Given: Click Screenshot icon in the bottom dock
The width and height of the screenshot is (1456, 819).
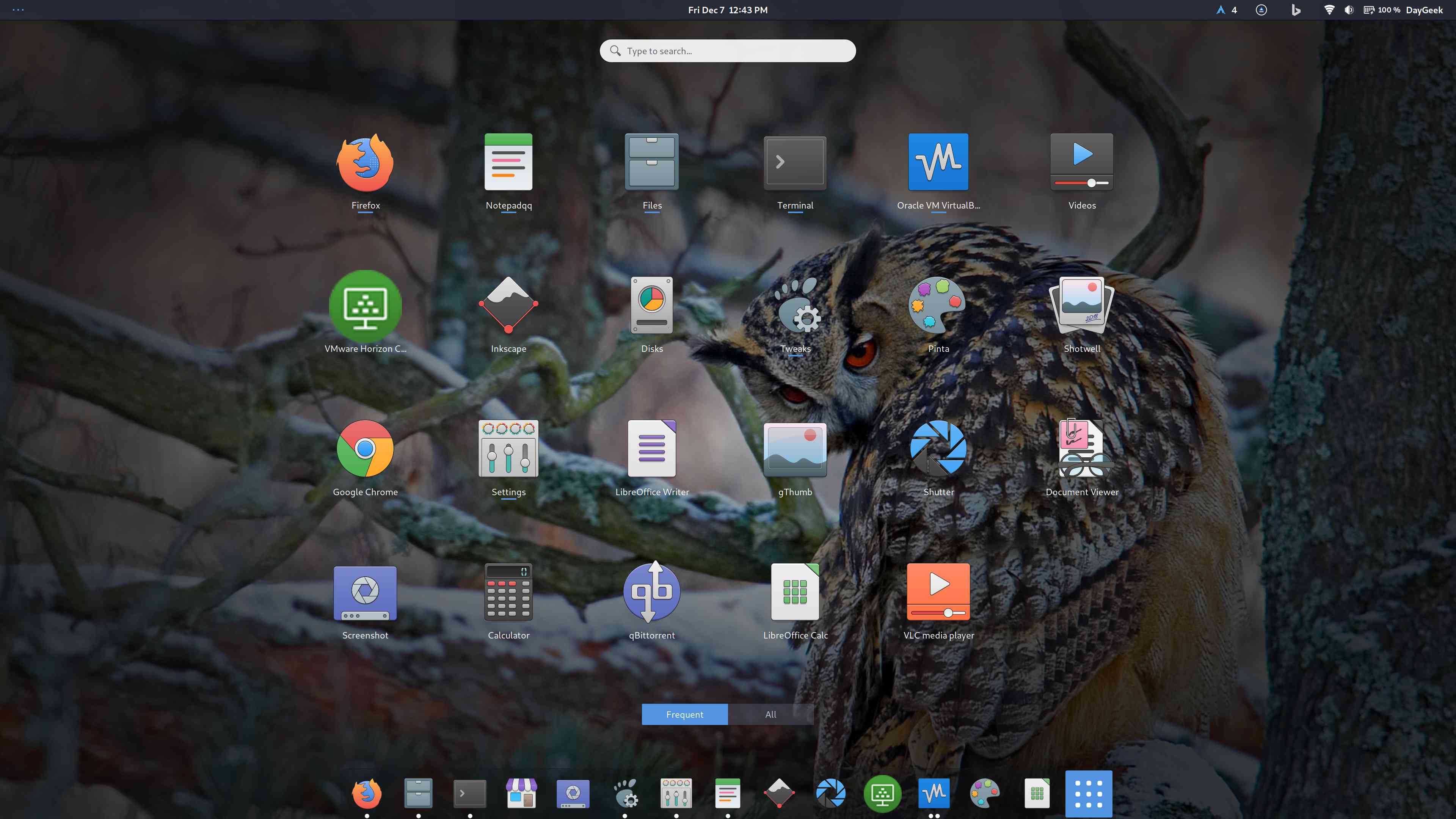Looking at the screenshot, I should click(573, 794).
